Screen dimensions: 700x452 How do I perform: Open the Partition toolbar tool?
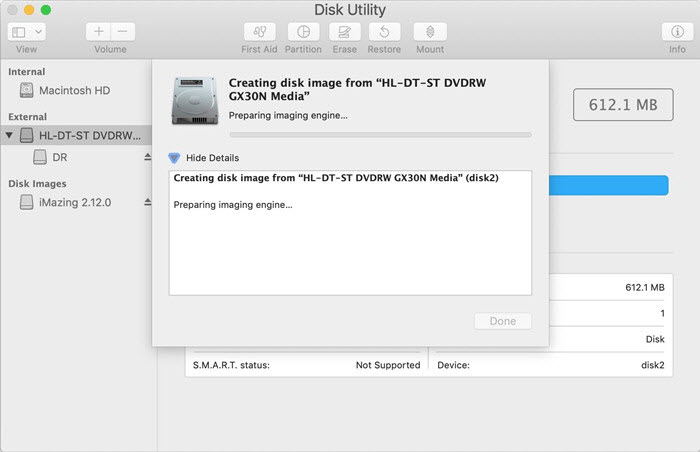[304, 32]
